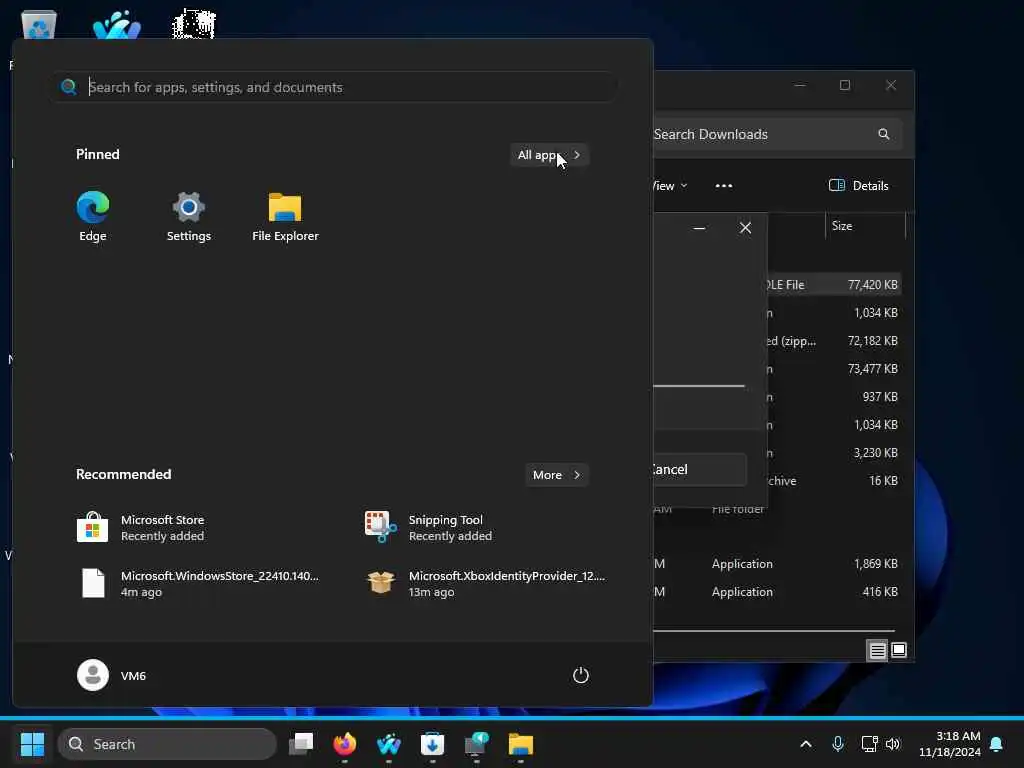The width and height of the screenshot is (1024, 768).
Task: Open the blue W app on taskbar
Action: pyautogui.click(x=389, y=744)
